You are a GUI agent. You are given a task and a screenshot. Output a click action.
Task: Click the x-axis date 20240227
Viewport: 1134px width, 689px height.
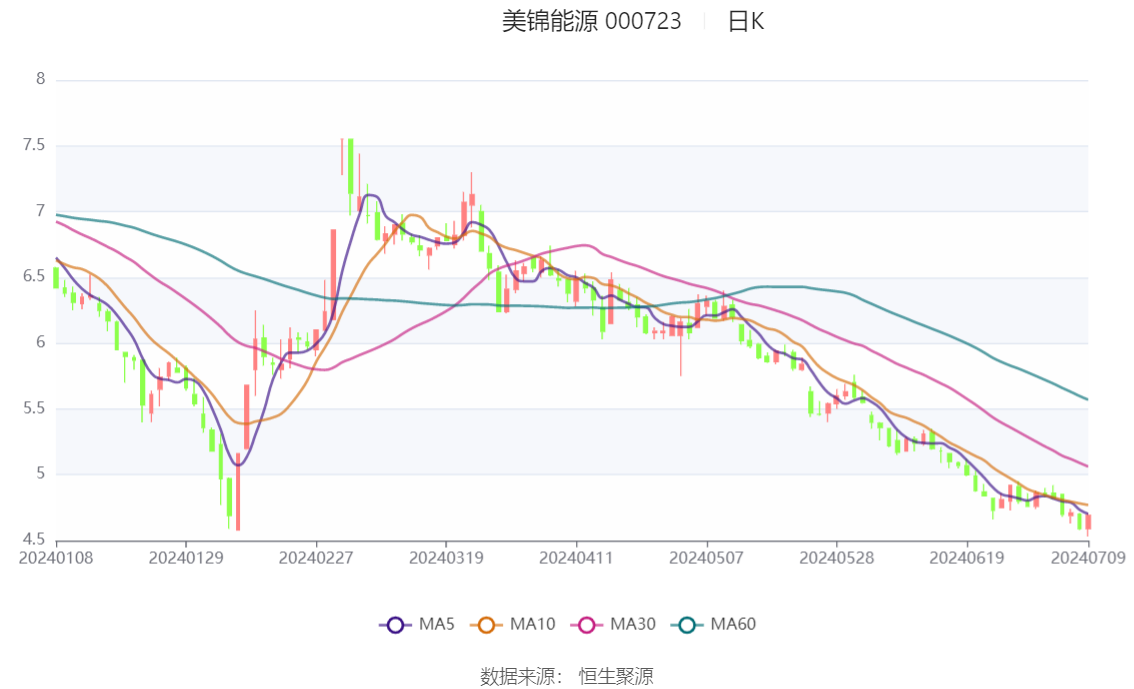pos(316,558)
